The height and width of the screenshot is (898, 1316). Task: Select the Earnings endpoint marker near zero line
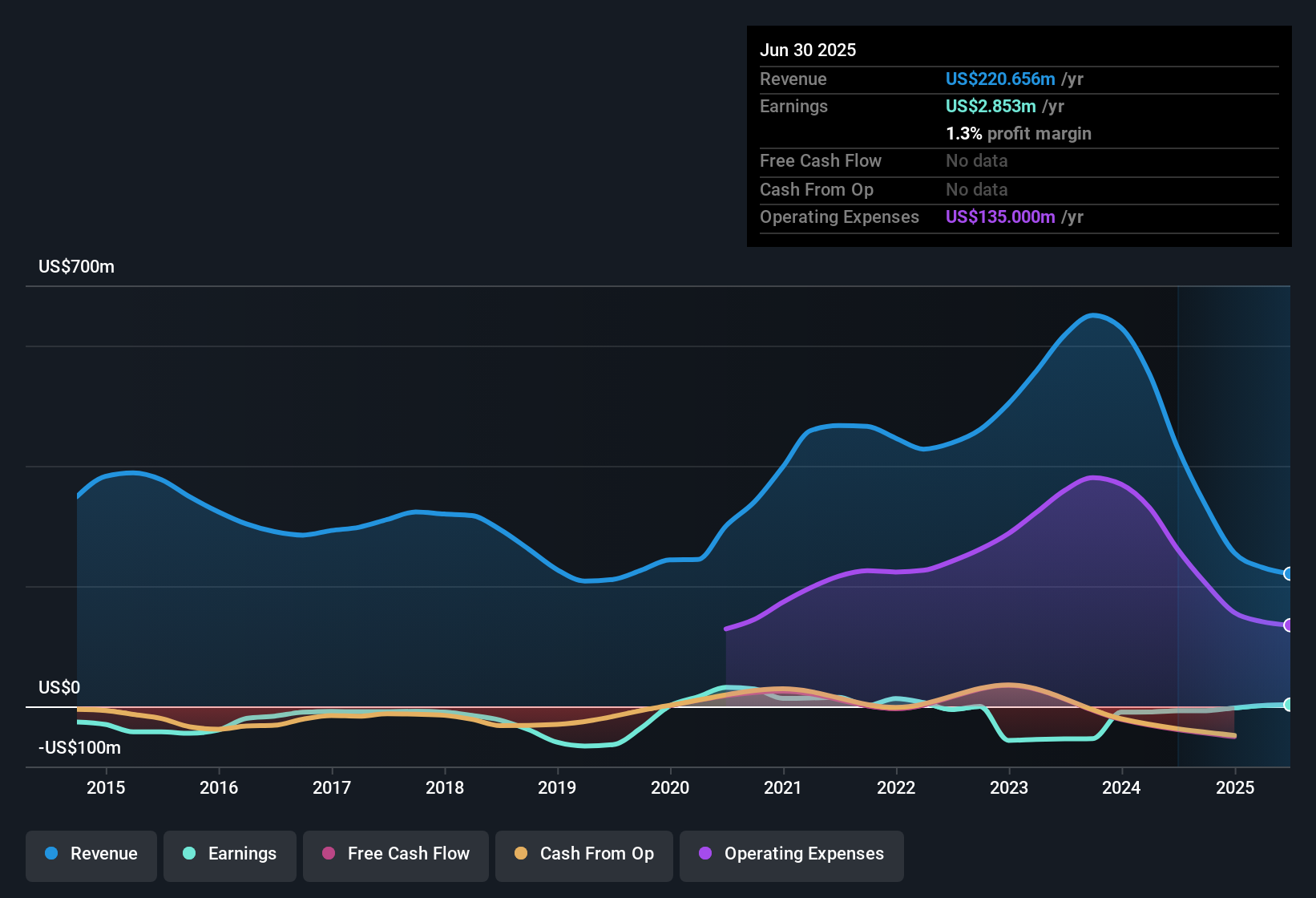pos(1289,705)
